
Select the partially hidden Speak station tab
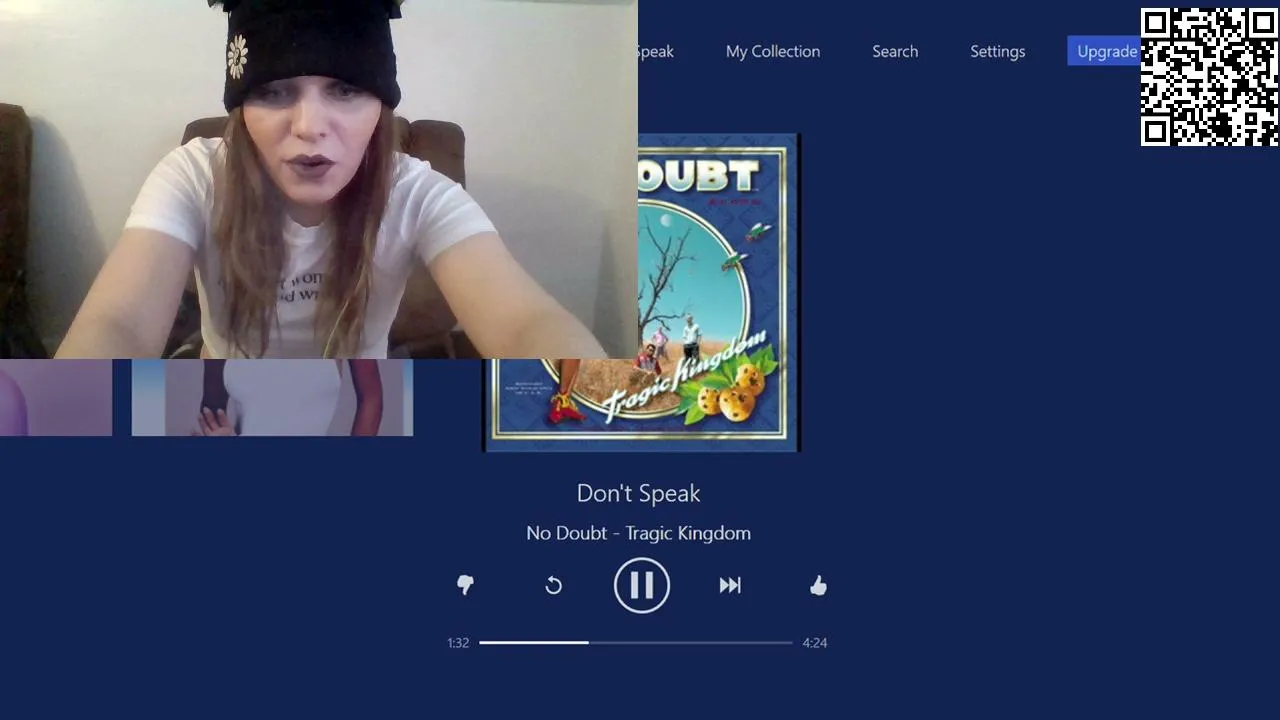coord(656,52)
